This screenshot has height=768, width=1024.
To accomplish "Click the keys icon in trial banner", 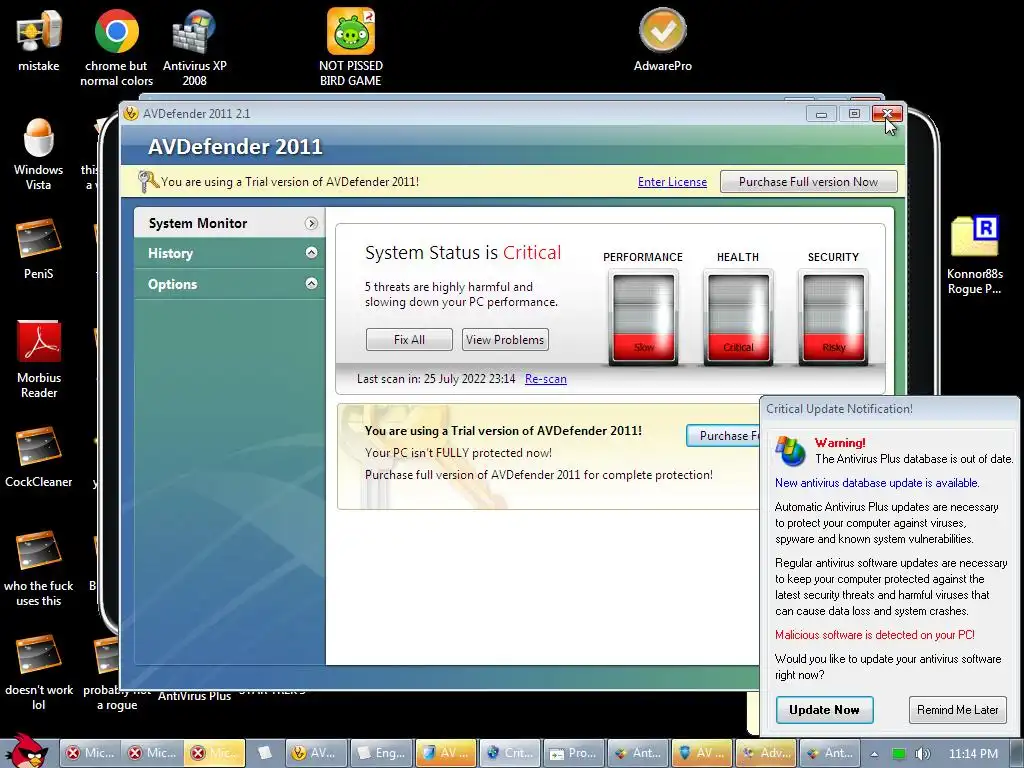I will [148, 182].
